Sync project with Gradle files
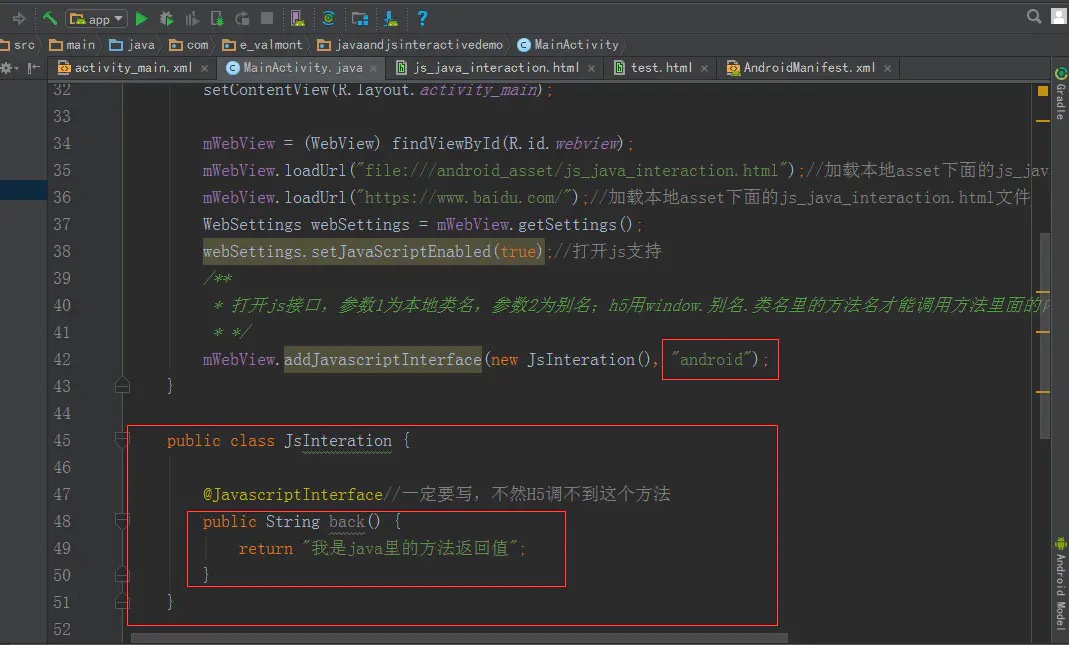This screenshot has height=645, width=1069. (x=330, y=18)
